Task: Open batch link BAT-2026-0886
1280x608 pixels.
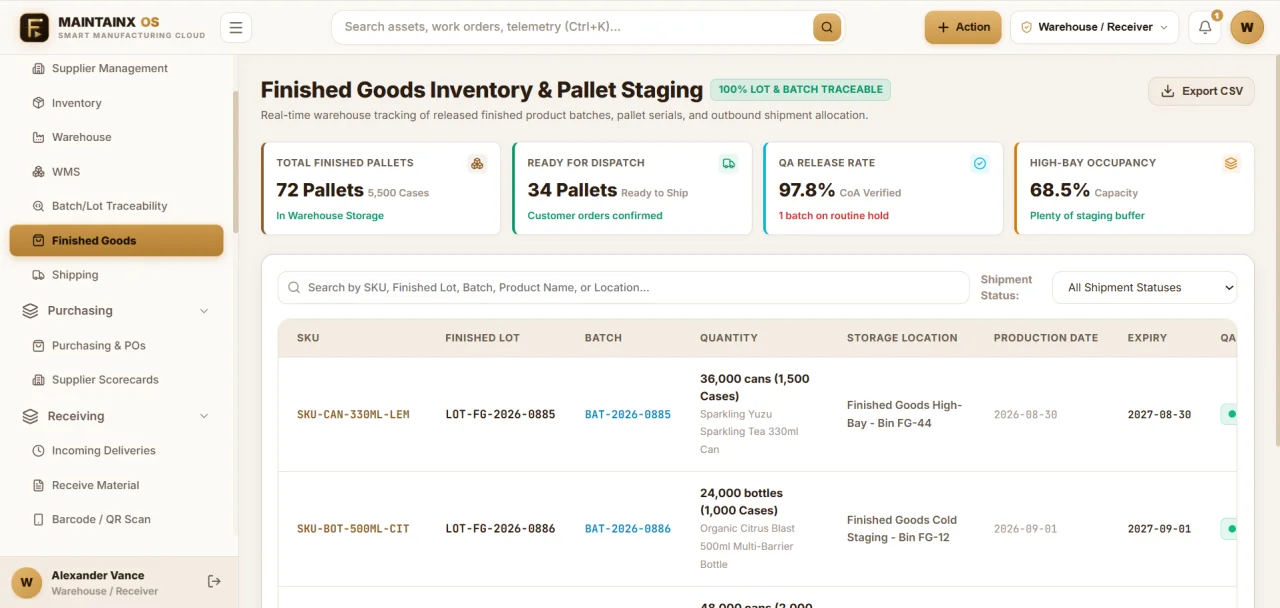Action: (x=628, y=528)
